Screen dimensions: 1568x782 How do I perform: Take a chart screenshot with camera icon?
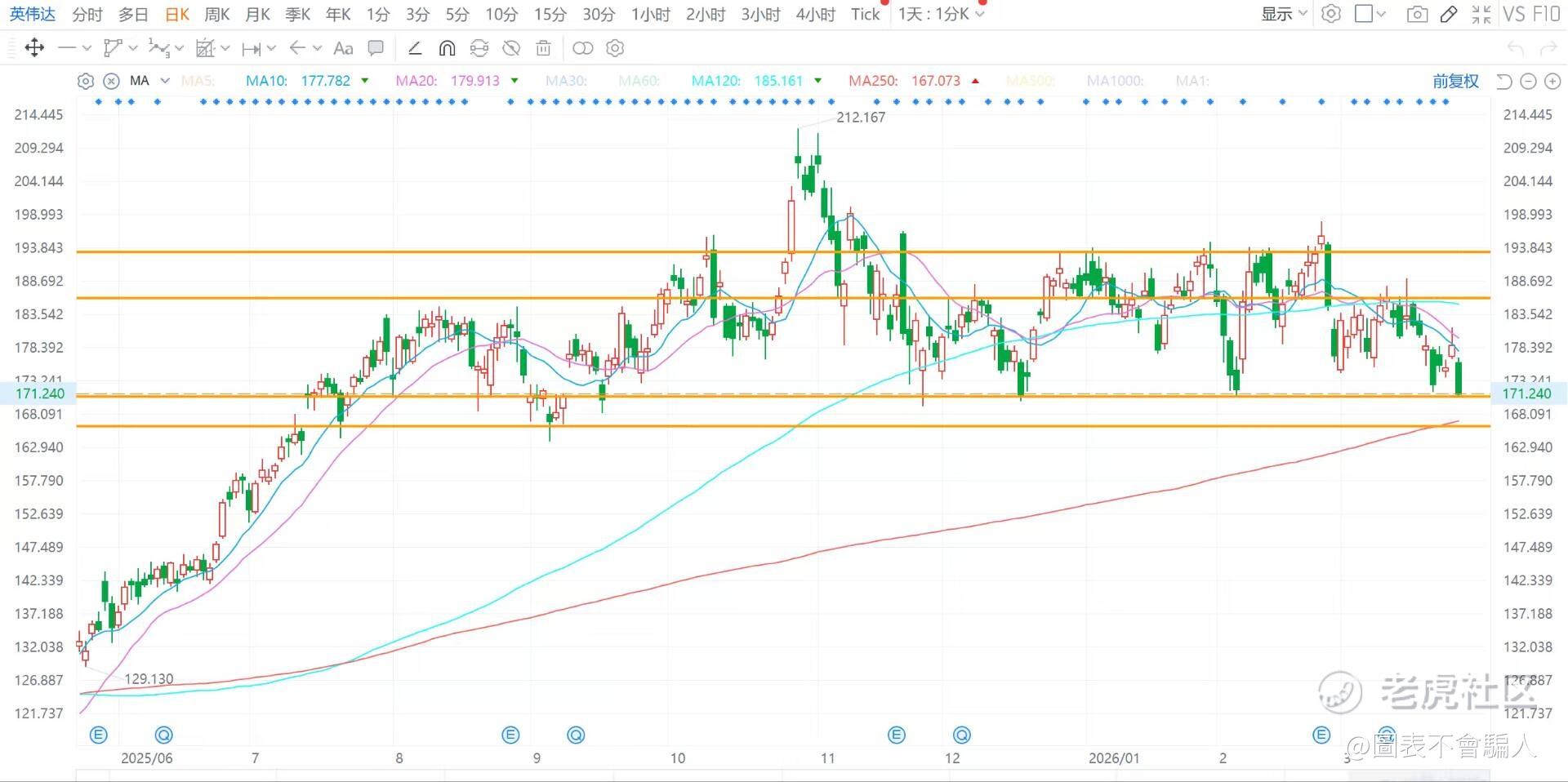point(1417,14)
